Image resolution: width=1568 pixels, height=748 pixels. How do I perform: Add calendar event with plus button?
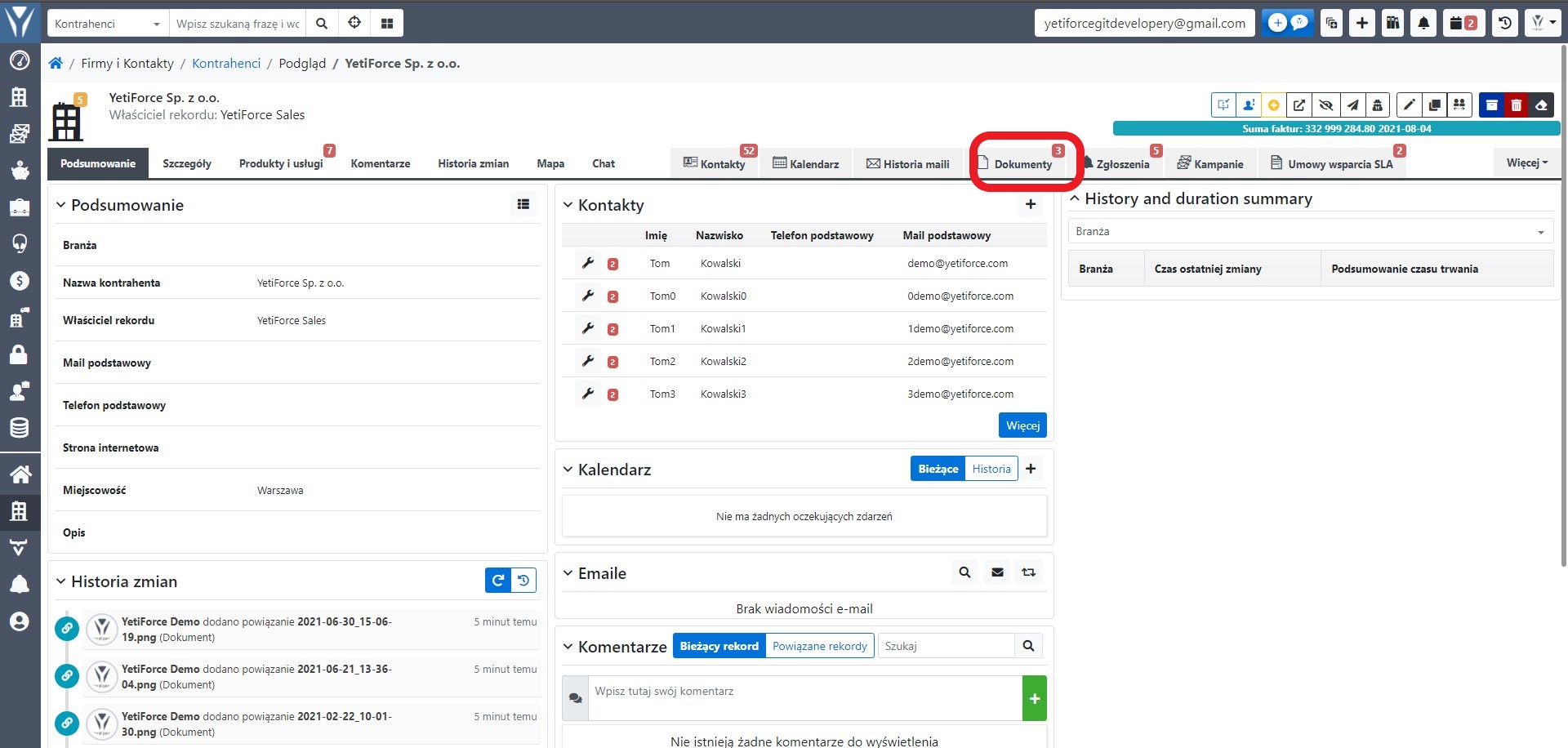tap(1031, 469)
